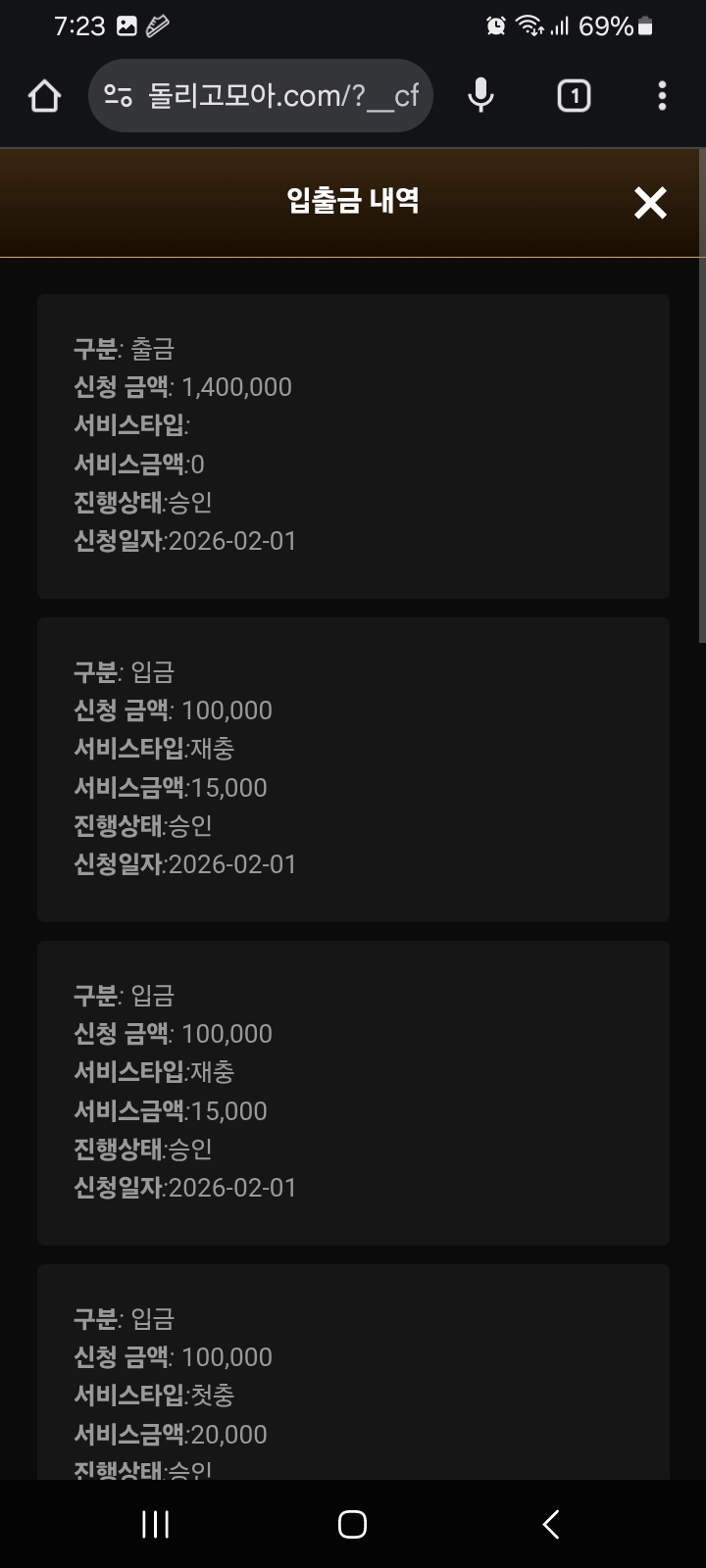Tap the Wi-Fi signal status icon

tap(530, 26)
